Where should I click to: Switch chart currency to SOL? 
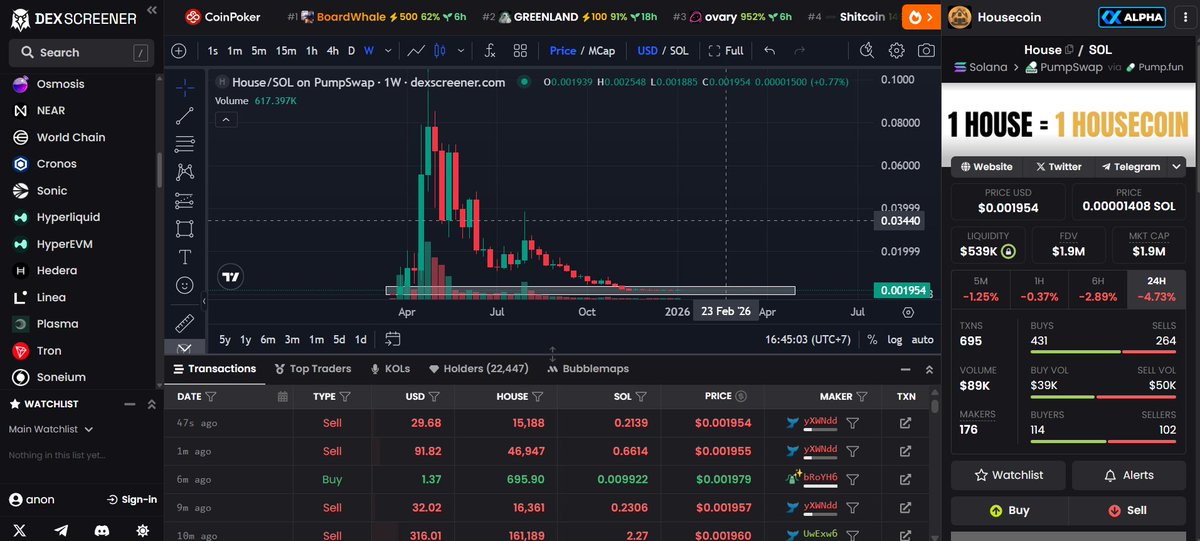coord(679,50)
